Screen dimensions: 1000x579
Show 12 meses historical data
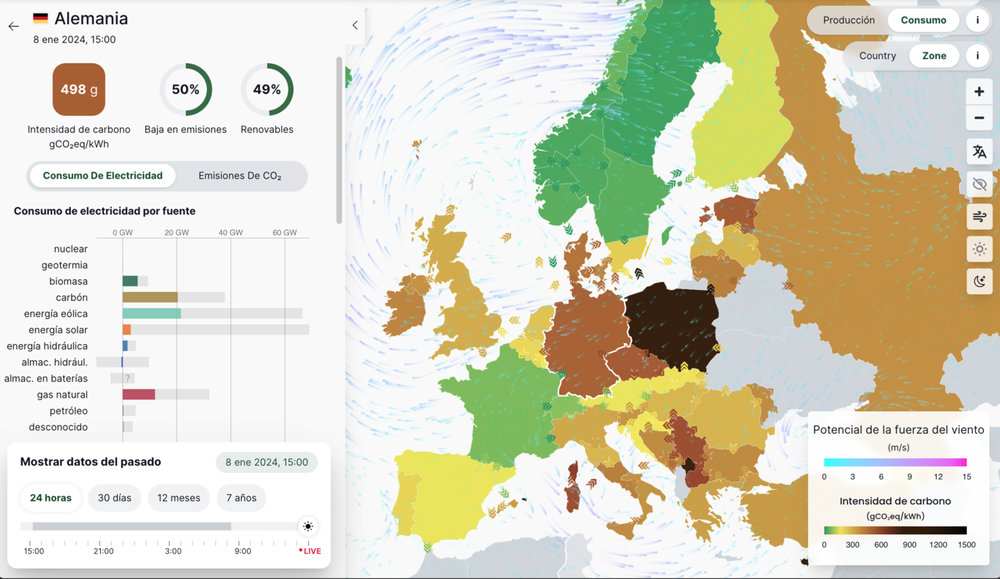point(180,498)
